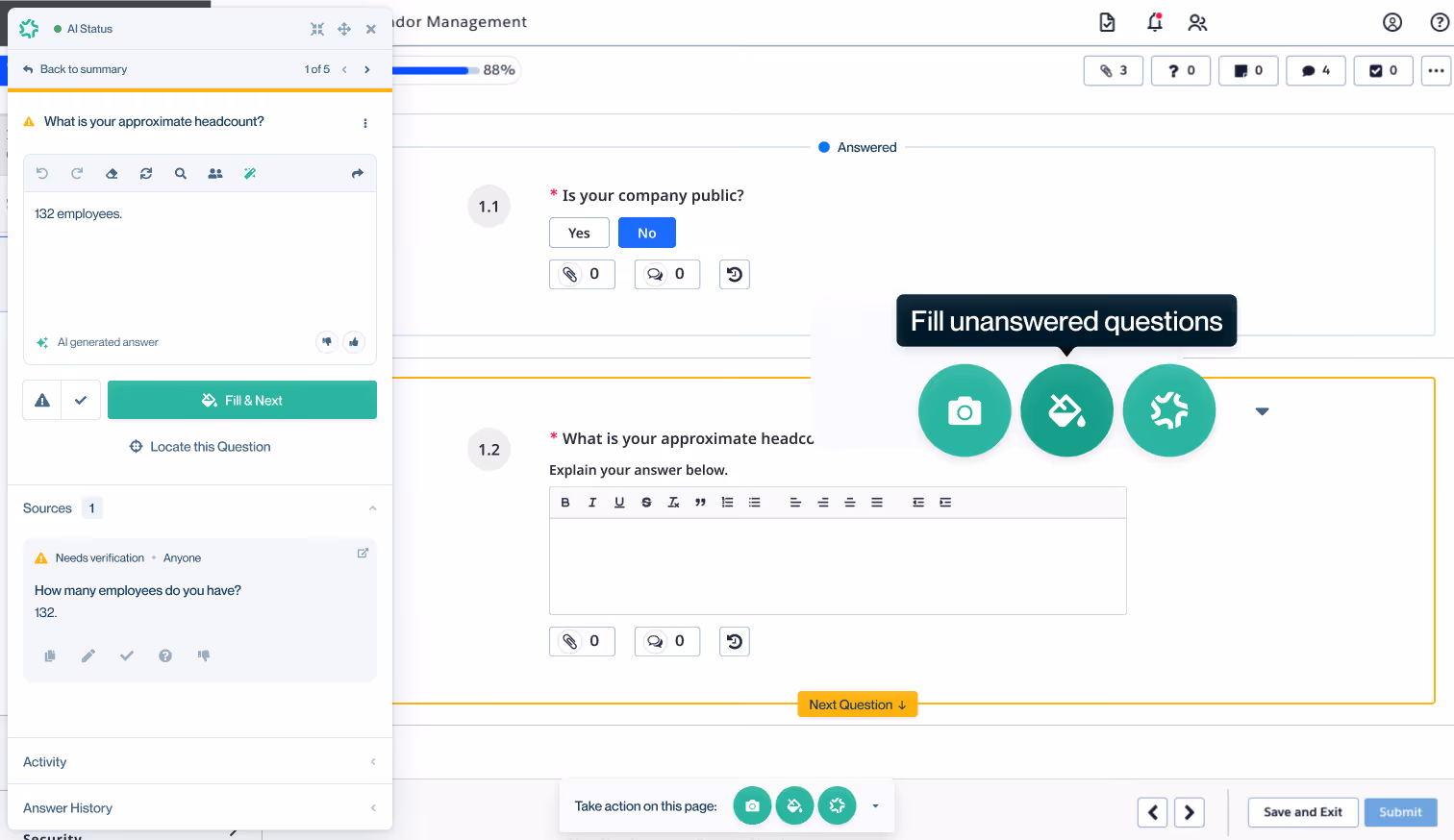Click the people icon in the answer toolbar
This screenshot has width=1454, height=840.
(215, 174)
